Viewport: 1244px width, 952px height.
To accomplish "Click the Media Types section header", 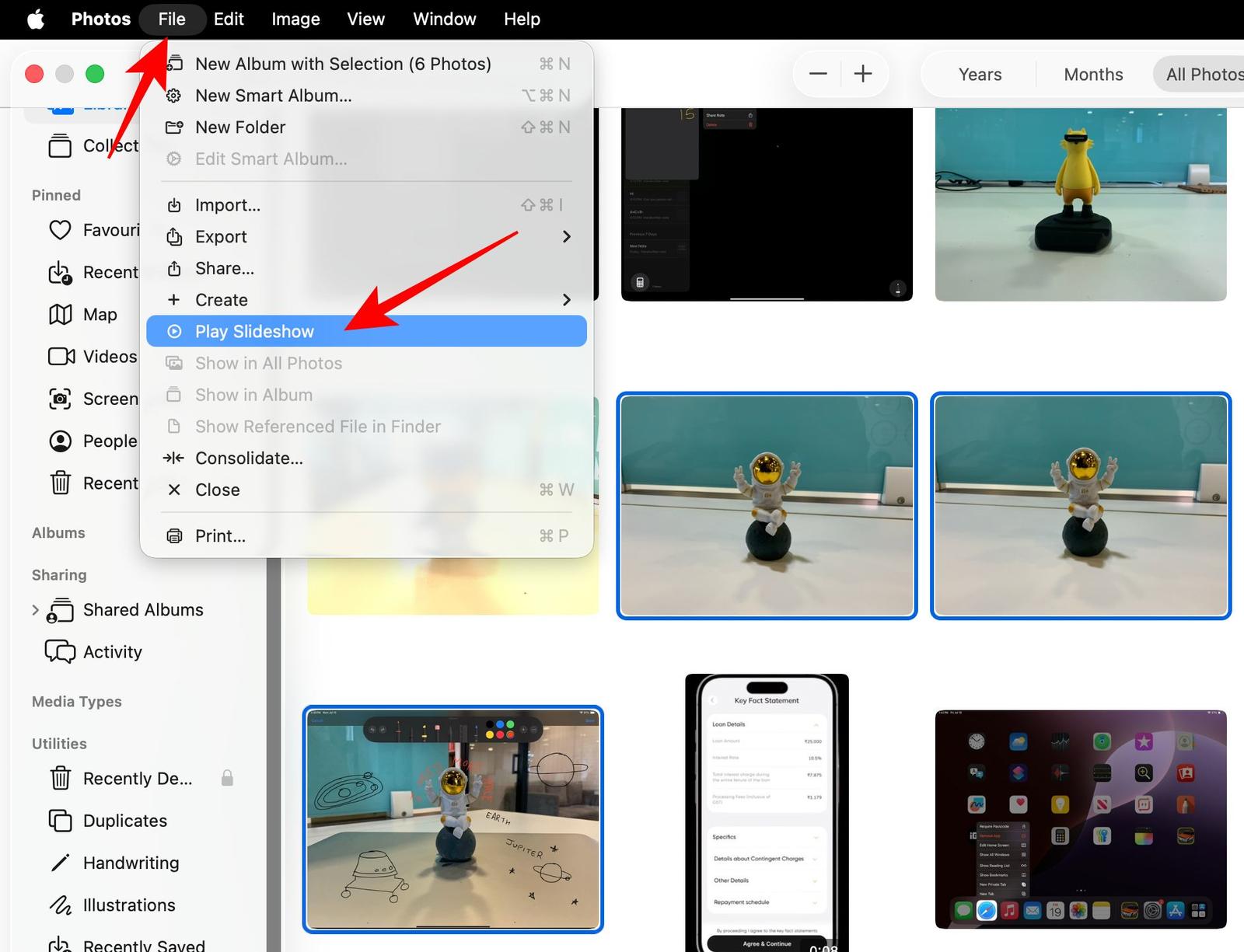I will pos(77,702).
